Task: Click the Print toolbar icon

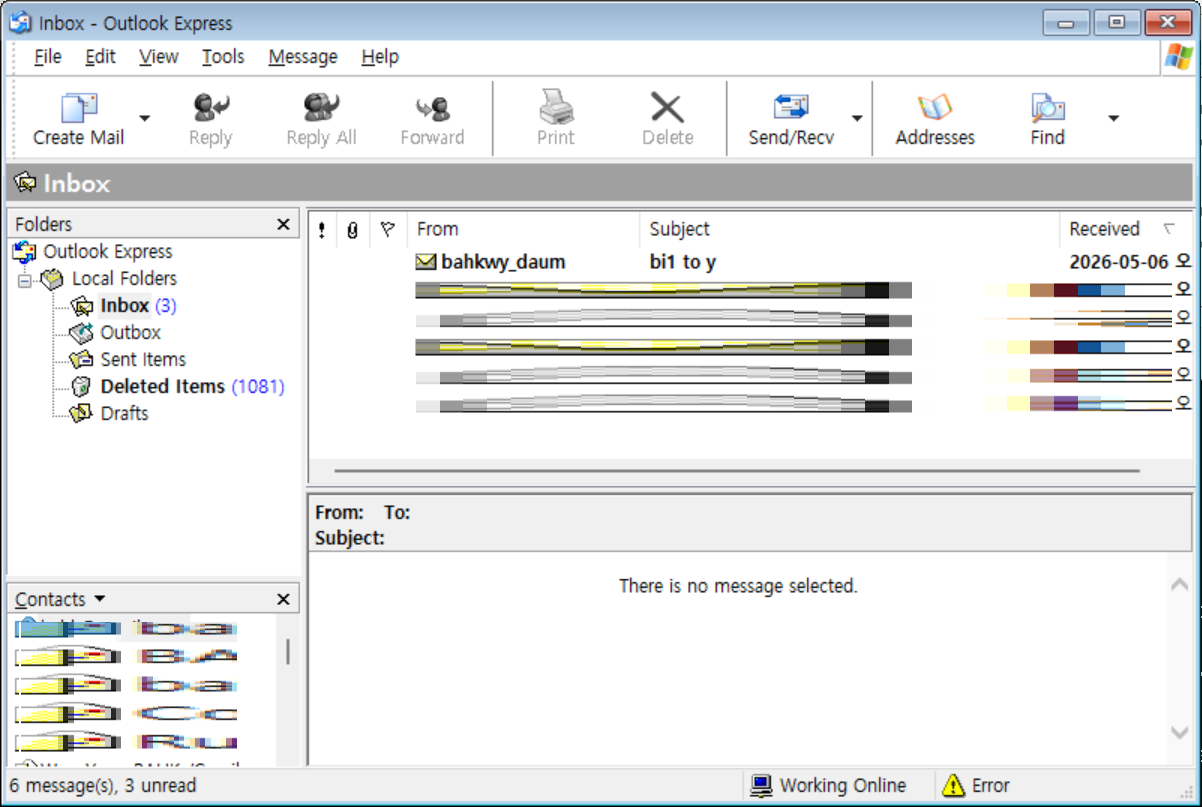Action: point(556,107)
